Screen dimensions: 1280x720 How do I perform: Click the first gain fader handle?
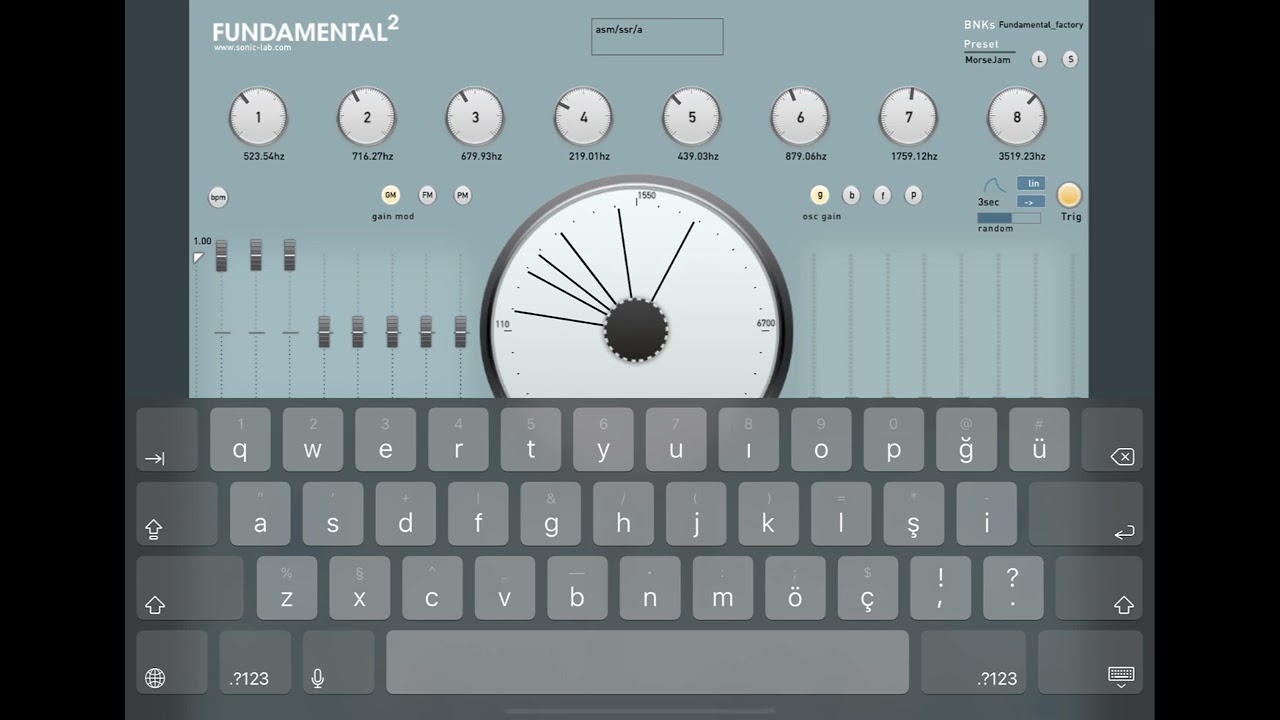pos(222,256)
